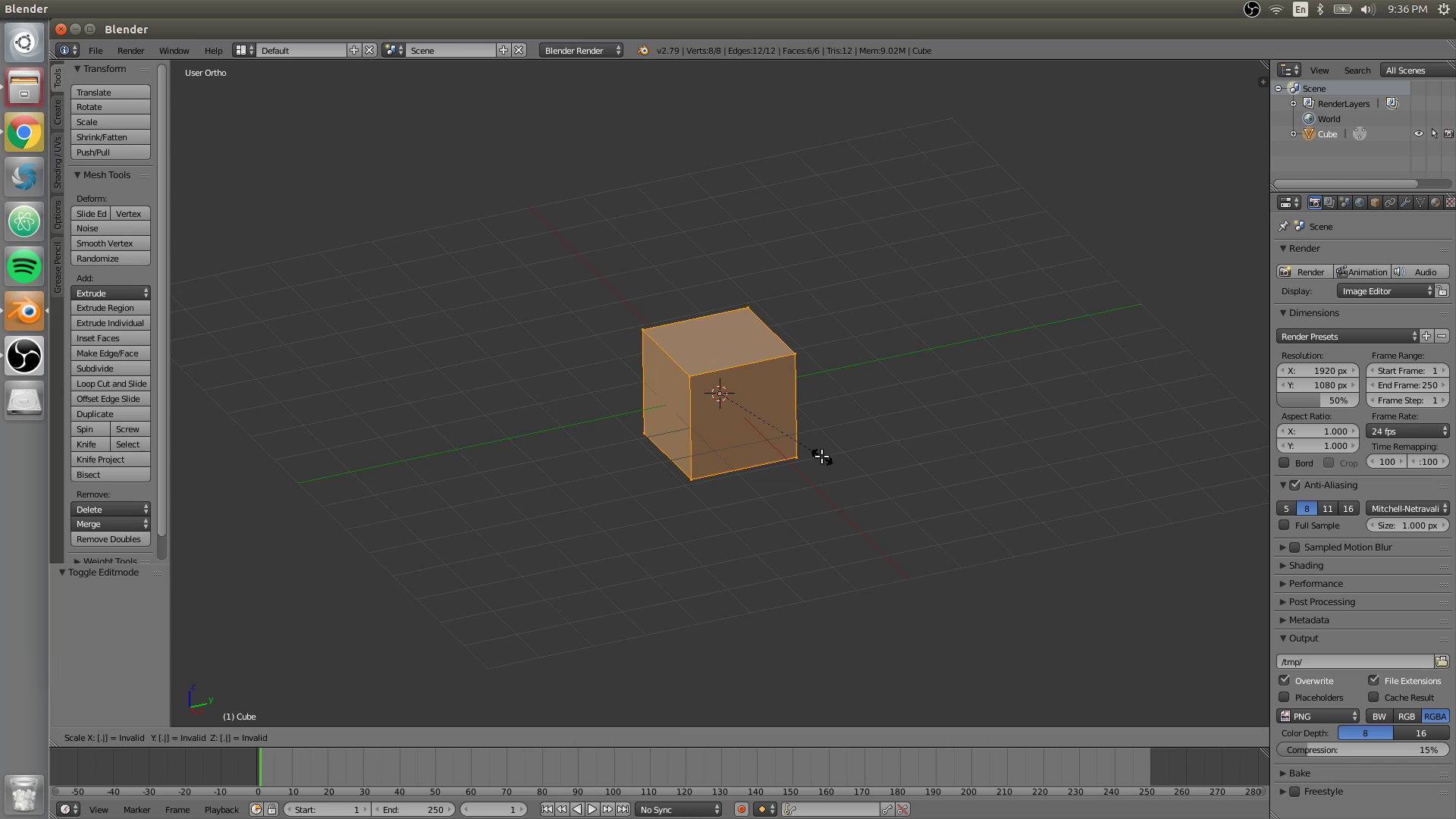Enable the Full Sample checkbox

point(1284,525)
